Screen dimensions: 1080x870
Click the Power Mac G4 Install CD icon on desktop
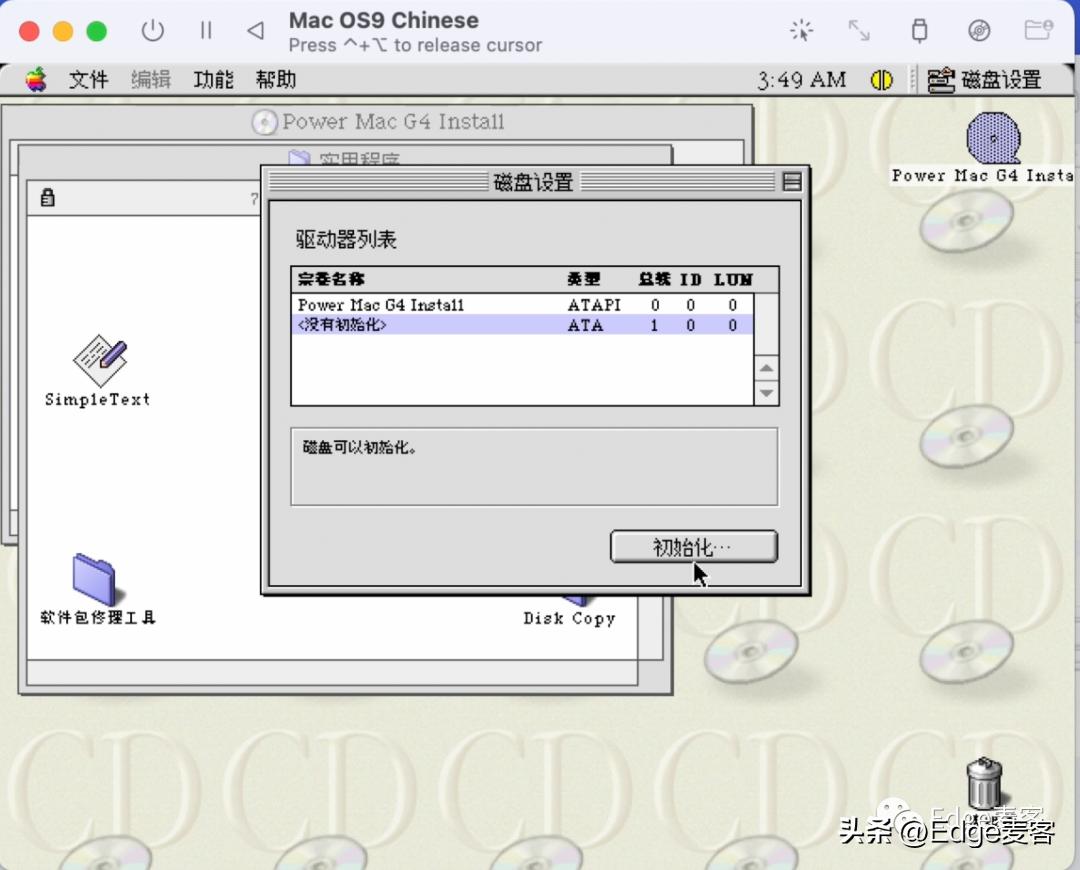pos(991,137)
